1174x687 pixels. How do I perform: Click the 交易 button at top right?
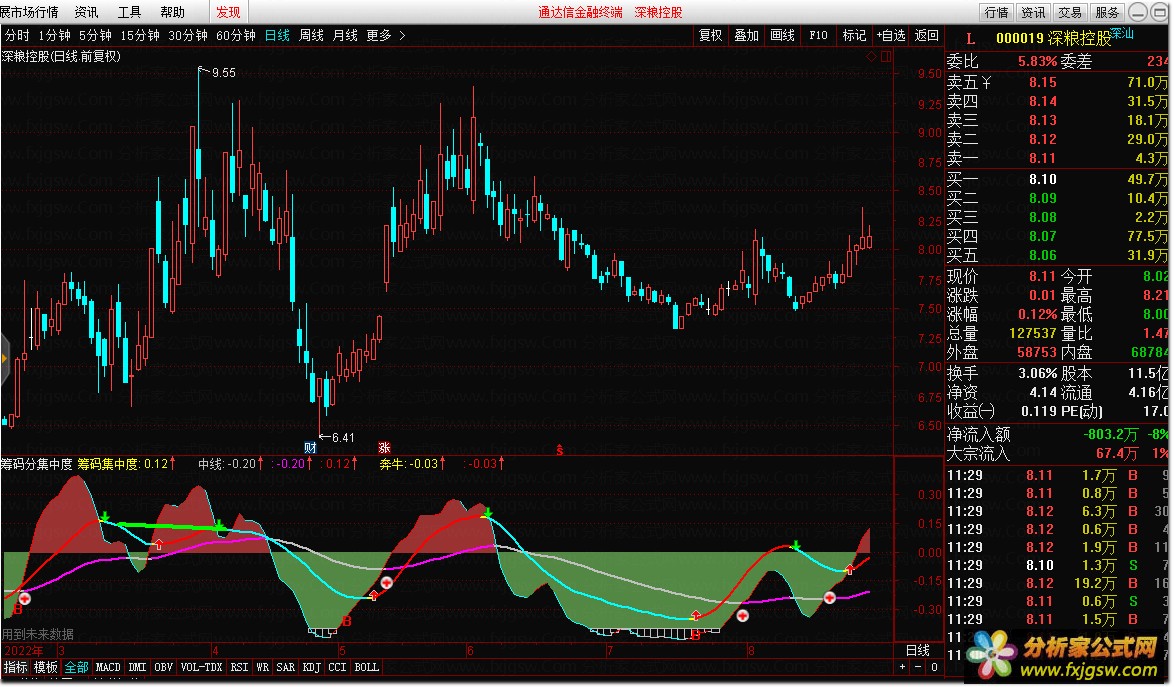[1070, 12]
